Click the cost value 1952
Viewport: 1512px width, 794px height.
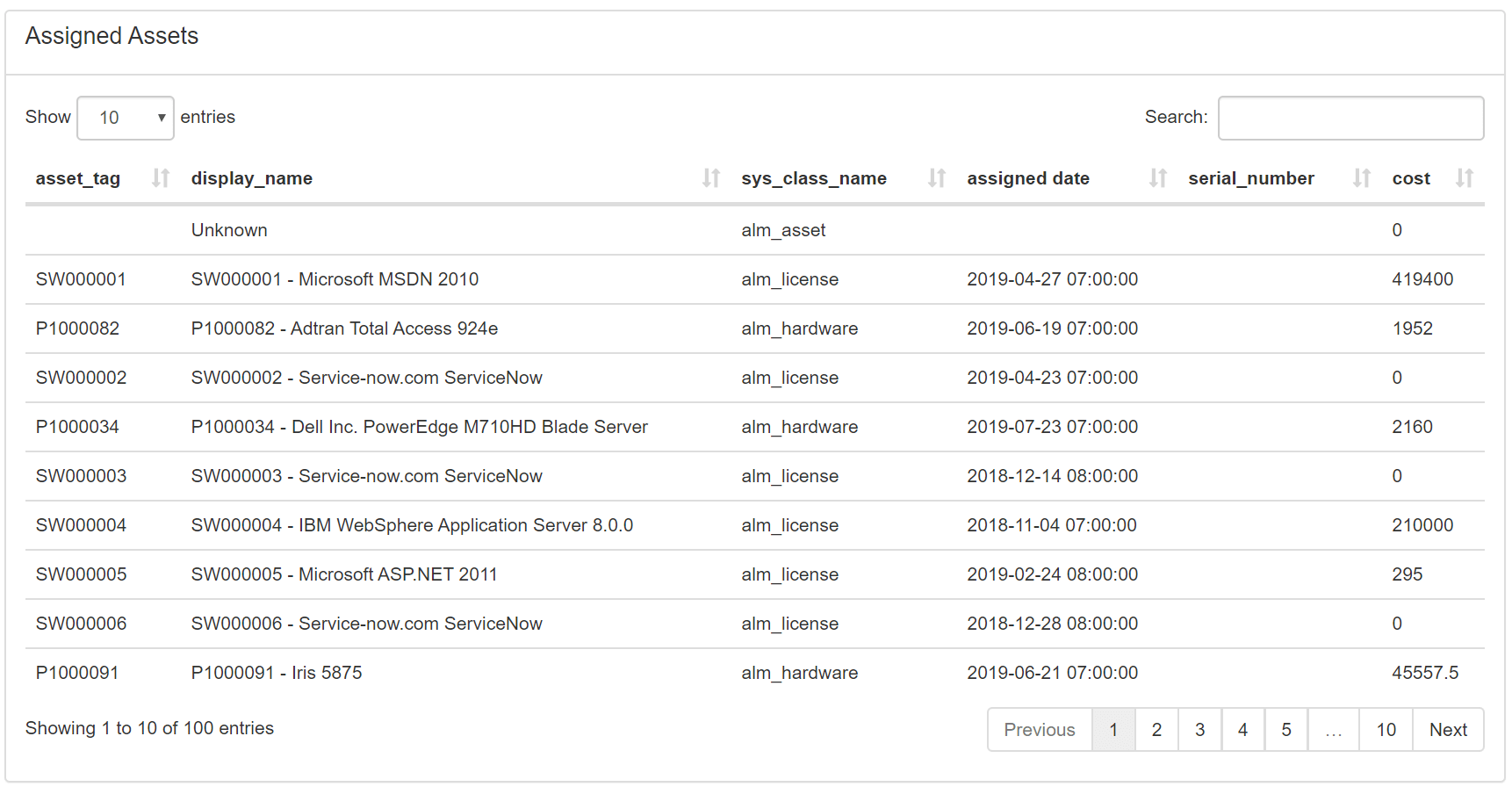point(1412,328)
